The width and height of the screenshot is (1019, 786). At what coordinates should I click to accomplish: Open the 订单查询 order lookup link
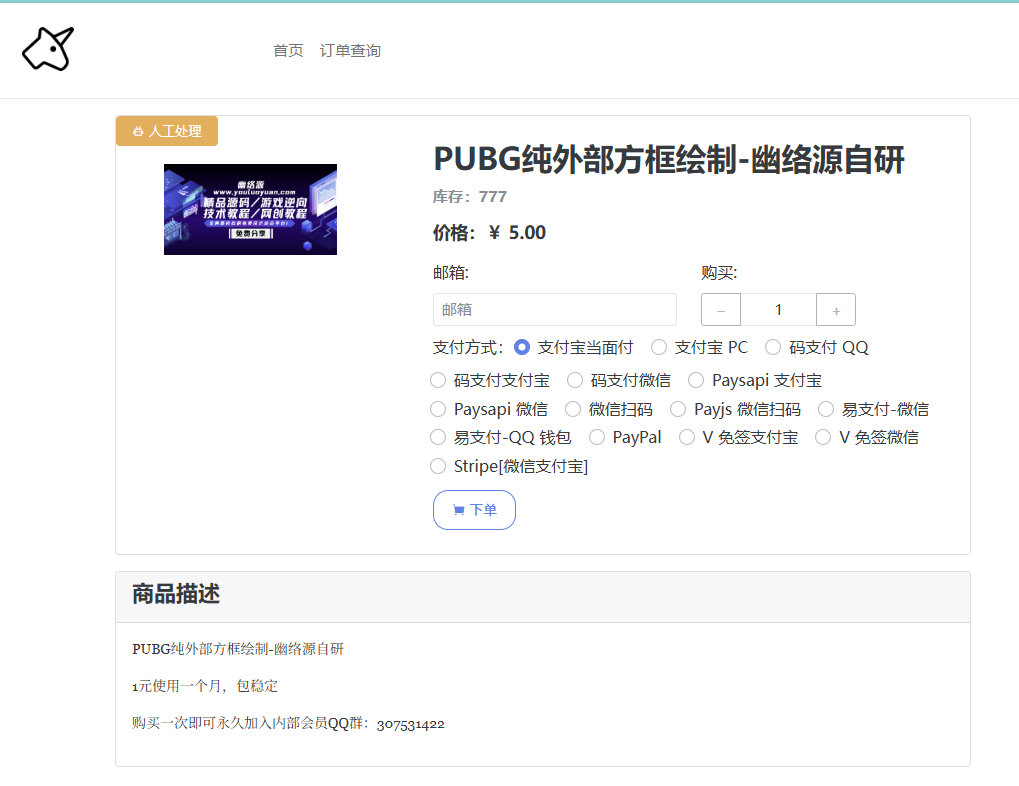coord(350,51)
